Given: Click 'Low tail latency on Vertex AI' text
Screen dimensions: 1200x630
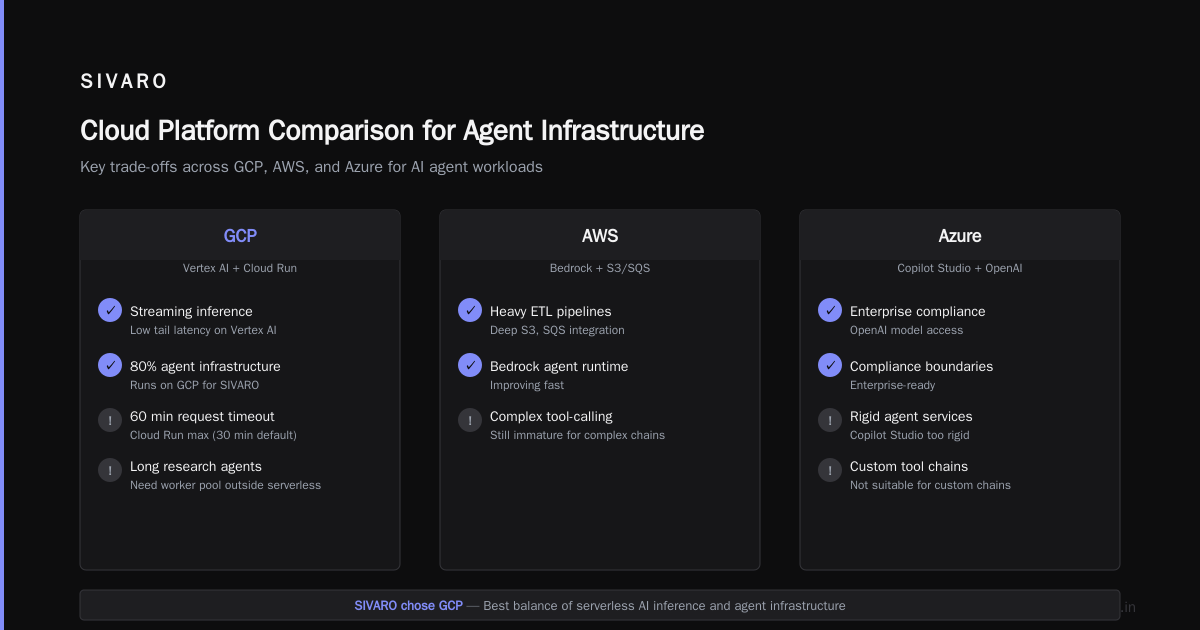Looking at the screenshot, I should coord(203,330).
